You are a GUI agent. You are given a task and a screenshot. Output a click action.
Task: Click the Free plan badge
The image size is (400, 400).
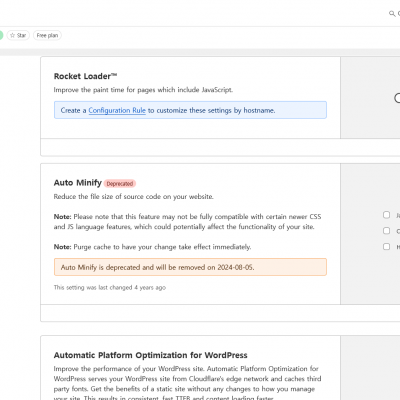click(47, 35)
